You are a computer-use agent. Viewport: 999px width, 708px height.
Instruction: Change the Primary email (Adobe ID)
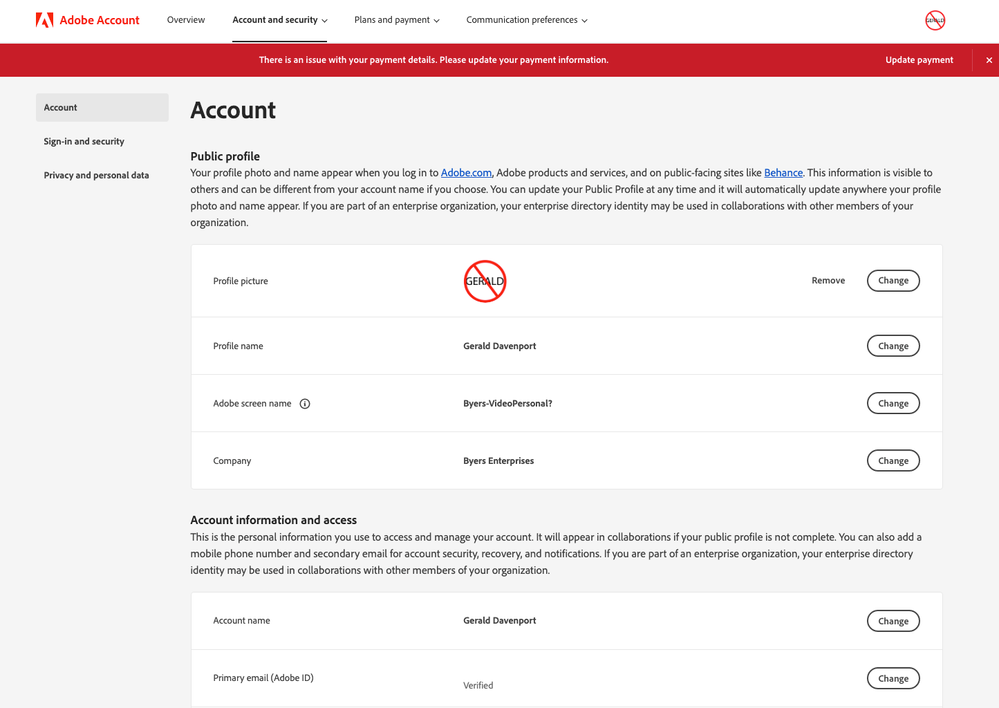893,679
